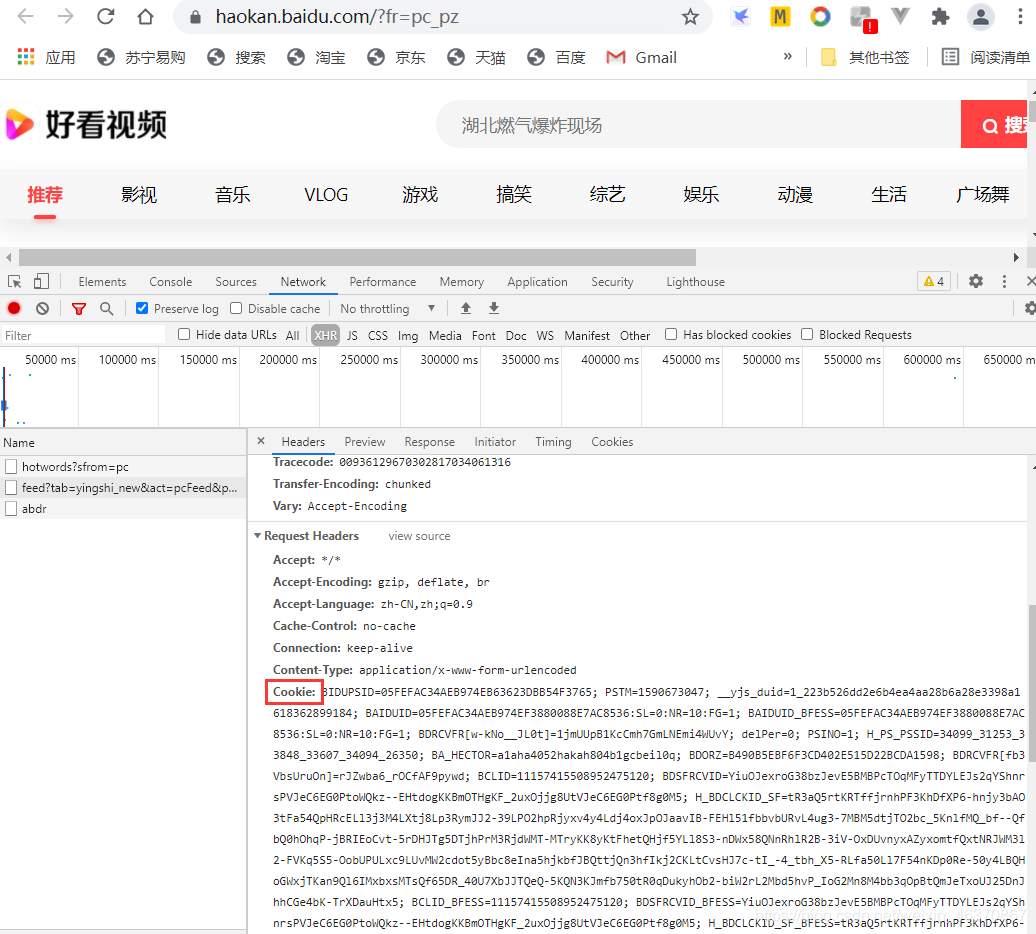Click the yellow M extension icon
The height and width of the screenshot is (934, 1036).
tap(780, 17)
